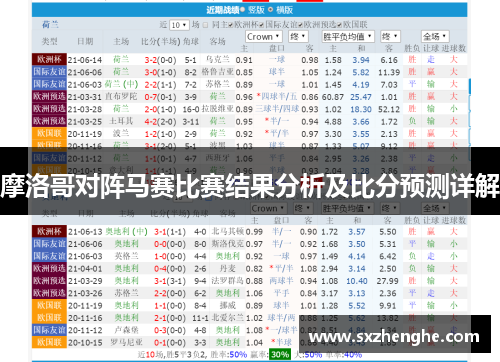Open the 土耳其 team link

tap(121, 121)
